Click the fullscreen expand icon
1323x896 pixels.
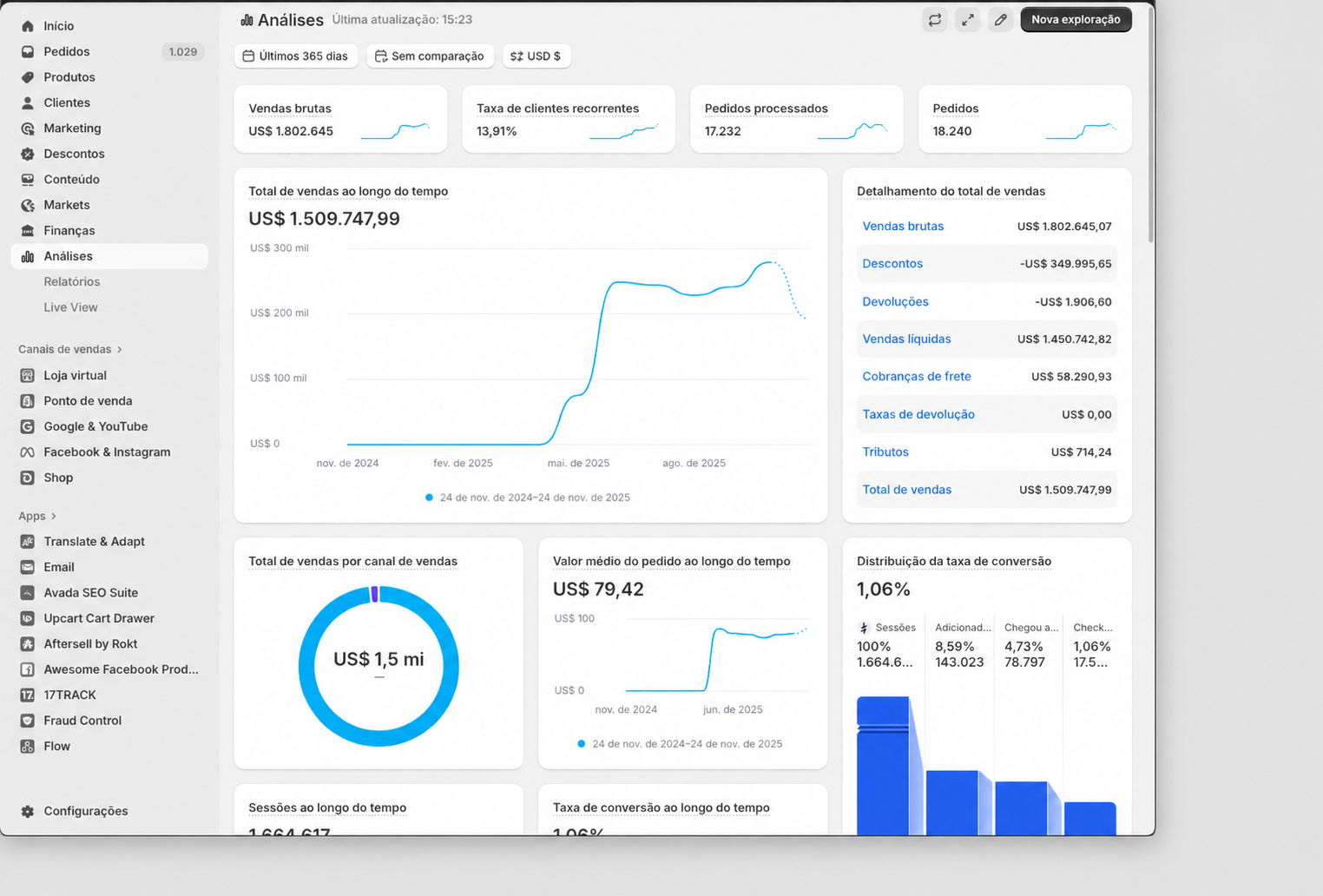click(968, 19)
